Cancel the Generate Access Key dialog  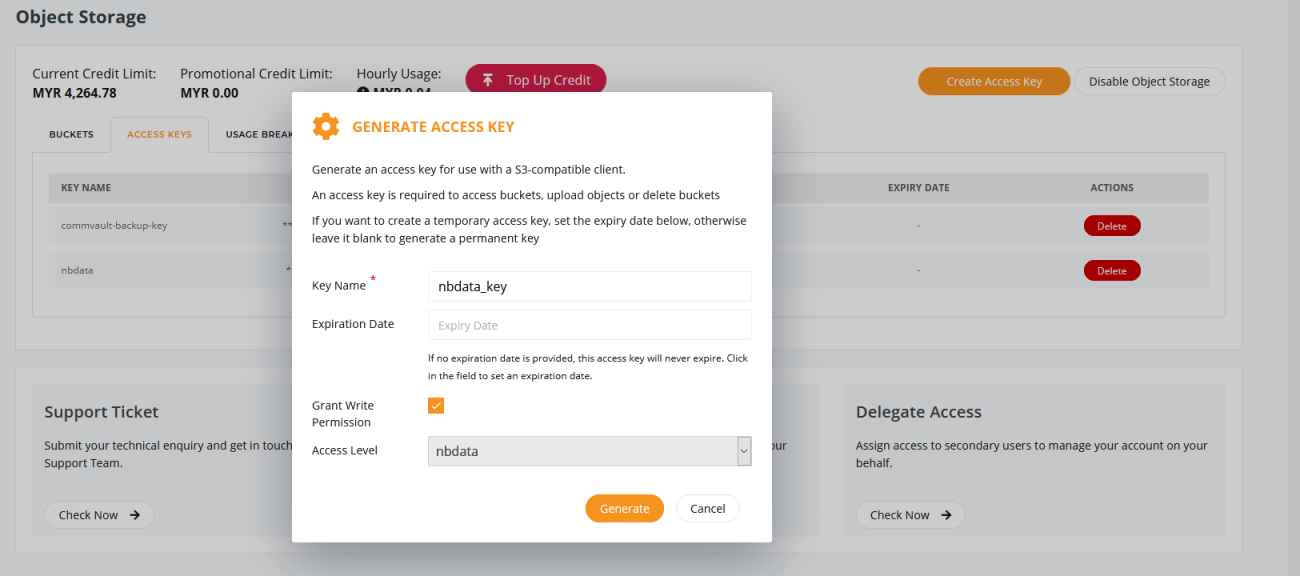point(707,508)
